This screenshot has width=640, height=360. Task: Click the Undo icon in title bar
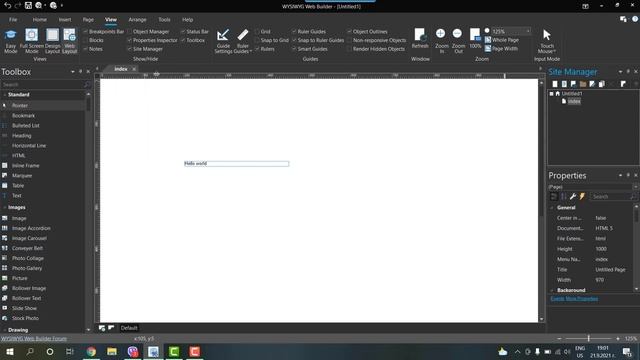(x=7, y=5)
